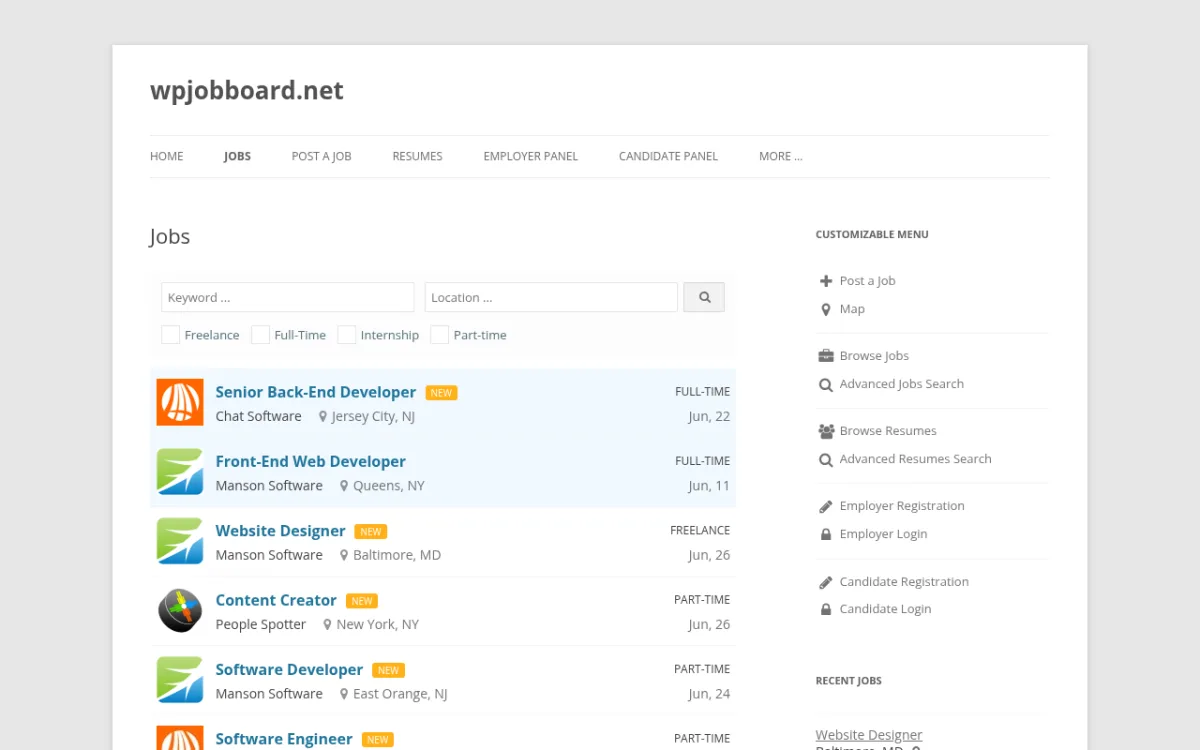Open the Software Developer job title
Screen dimensions: 1200x750
pyautogui.click(x=289, y=670)
